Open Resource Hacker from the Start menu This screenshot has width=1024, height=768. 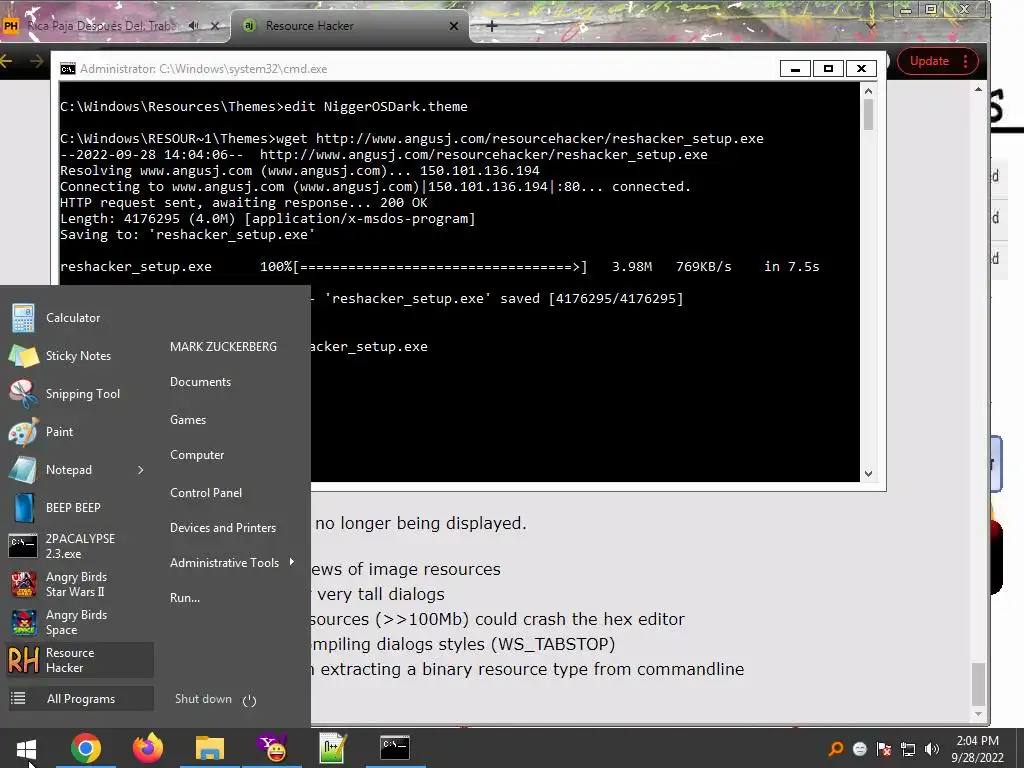(80, 660)
